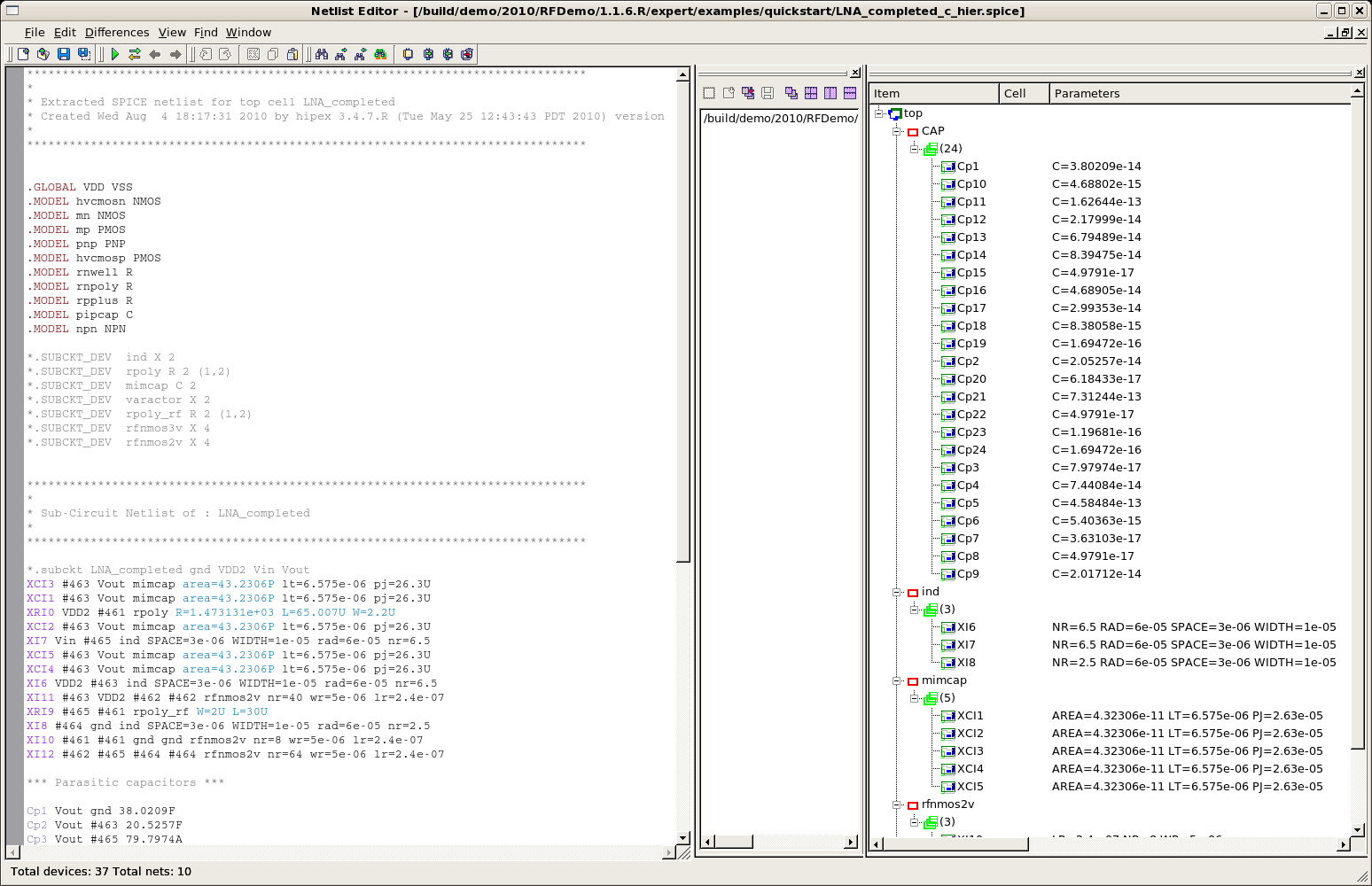Screen dimensions: 1372x886
Task: Click the new netlist file icon
Action: pos(24,54)
